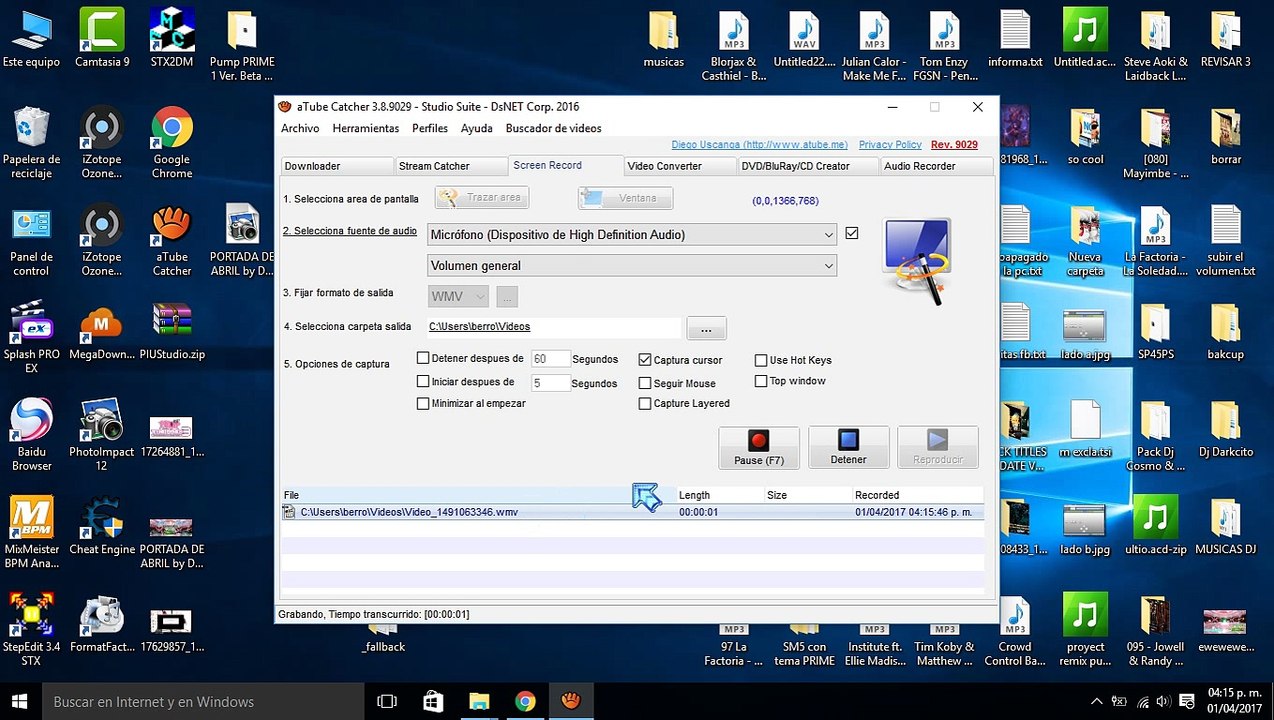Open MegaDownloader desktop shortcut
The width and height of the screenshot is (1274, 720).
pos(102,332)
